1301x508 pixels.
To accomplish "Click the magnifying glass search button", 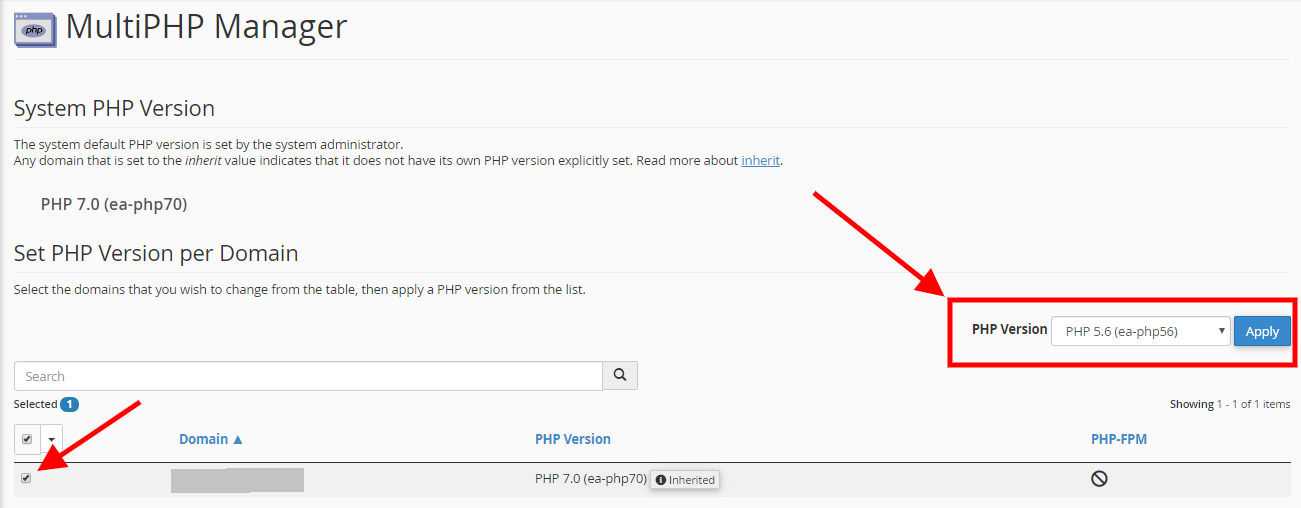I will click(x=620, y=375).
